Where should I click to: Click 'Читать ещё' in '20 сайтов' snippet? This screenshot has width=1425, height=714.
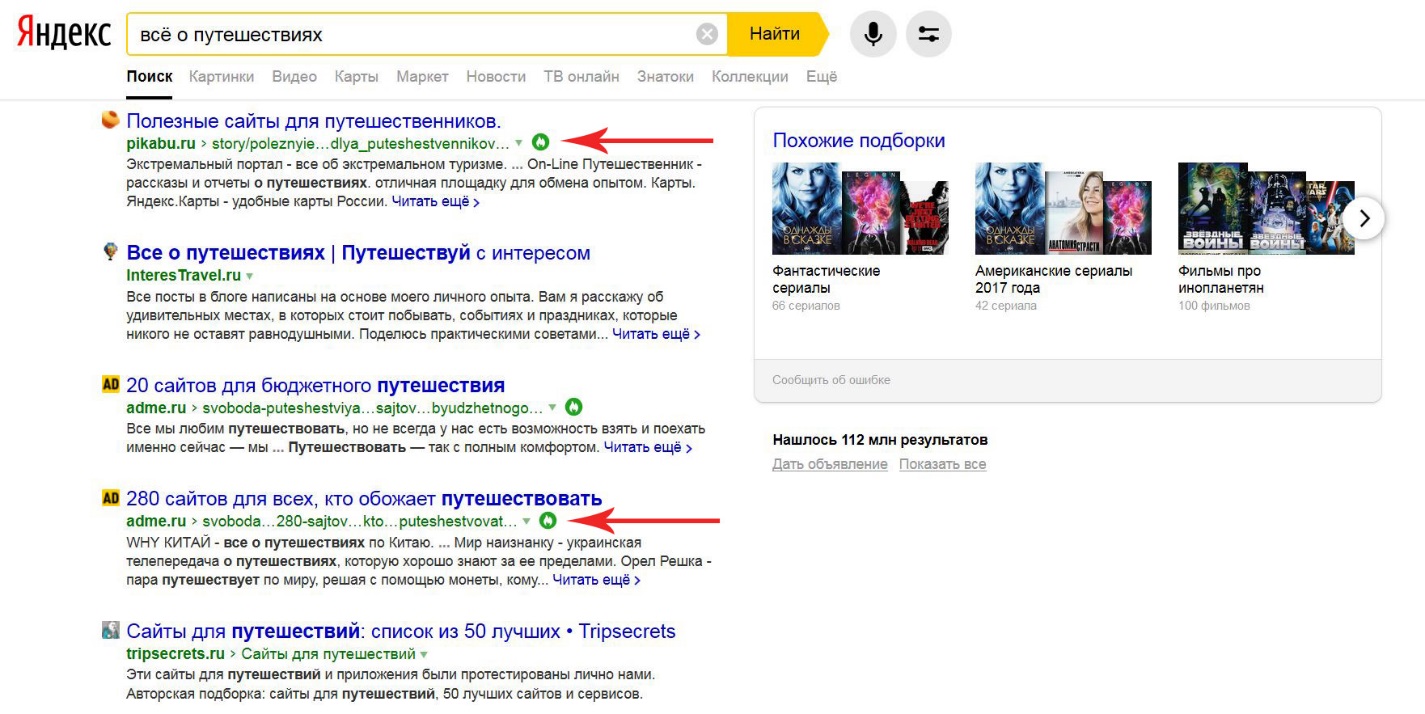point(648,447)
